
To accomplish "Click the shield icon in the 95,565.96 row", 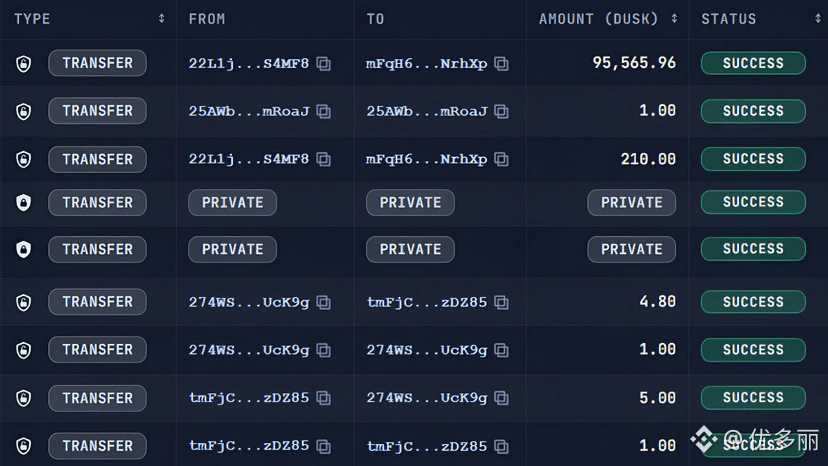I will coord(23,63).
